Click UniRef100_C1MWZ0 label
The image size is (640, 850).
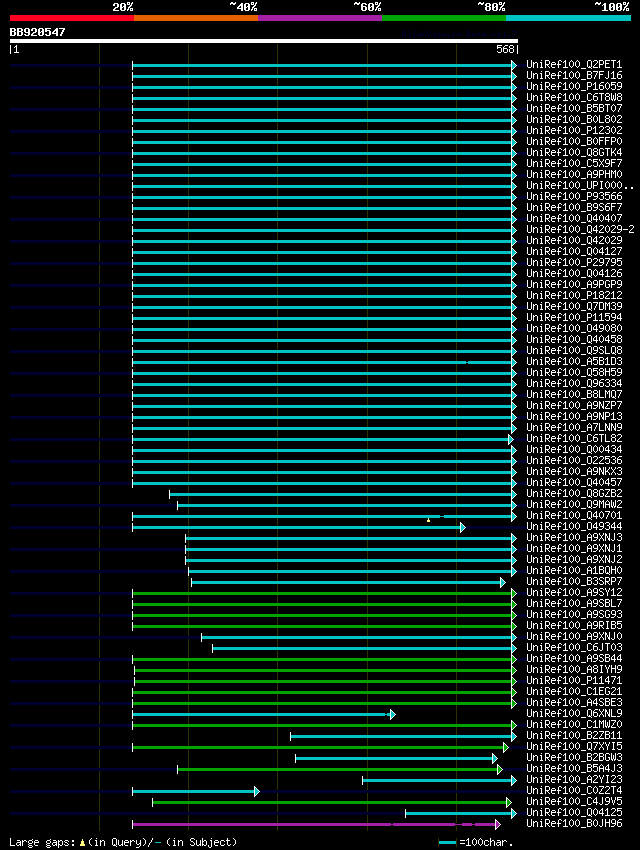(x=574, y=724)
